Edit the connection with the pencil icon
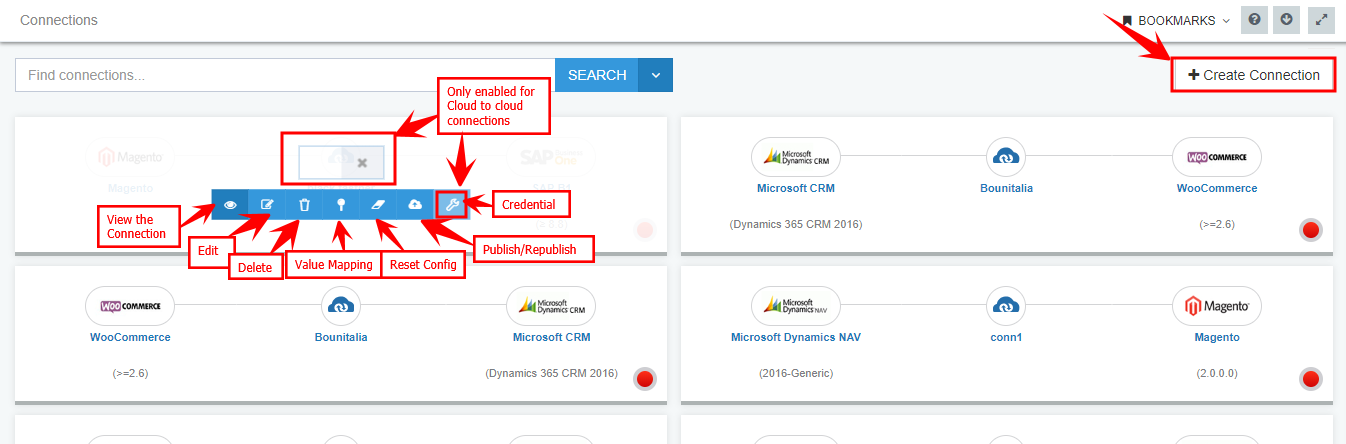1346x444 pixels. [267, 204]
